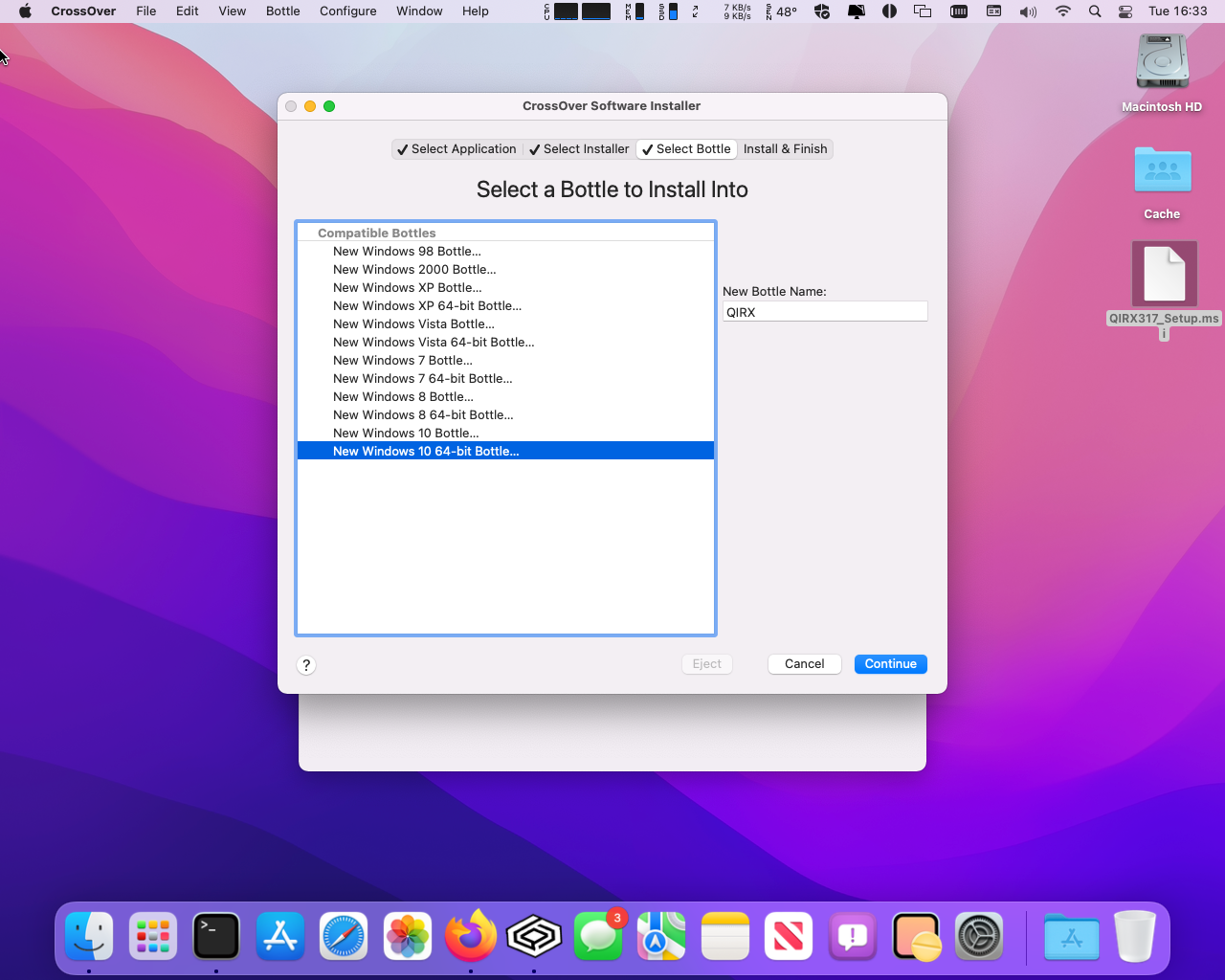Image resolution: width=1225 pixels, height=980 pixels.
Task: Open Notes app in the dock
Action: (x=725, y=935)
